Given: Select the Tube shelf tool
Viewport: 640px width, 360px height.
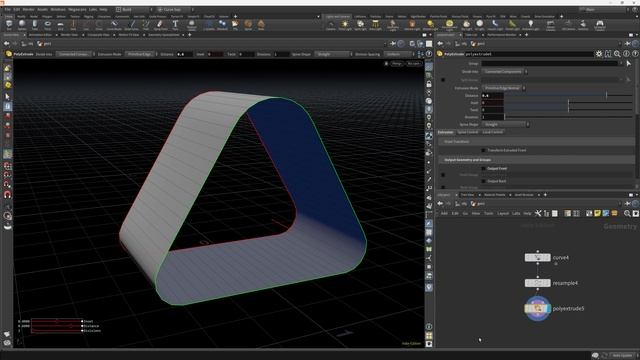Looking at the screenshot, I should point(35,25).
